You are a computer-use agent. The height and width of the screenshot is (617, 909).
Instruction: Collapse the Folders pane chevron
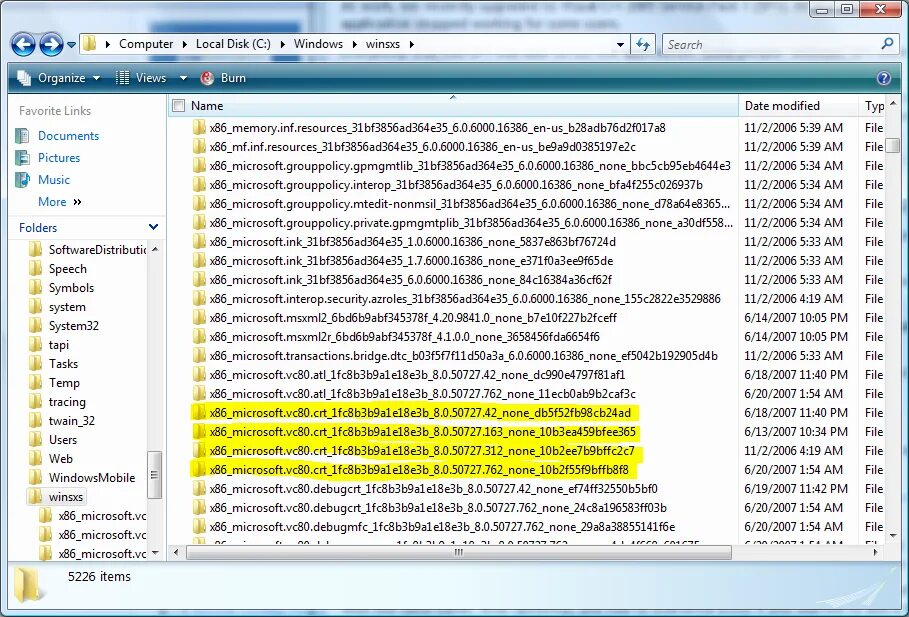click(x=153, y=227)
